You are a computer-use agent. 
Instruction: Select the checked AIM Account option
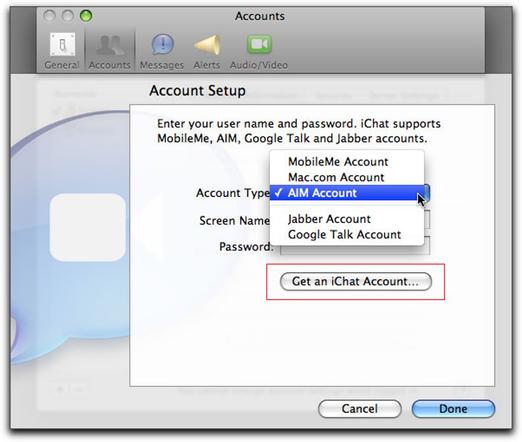click(347, 193)
